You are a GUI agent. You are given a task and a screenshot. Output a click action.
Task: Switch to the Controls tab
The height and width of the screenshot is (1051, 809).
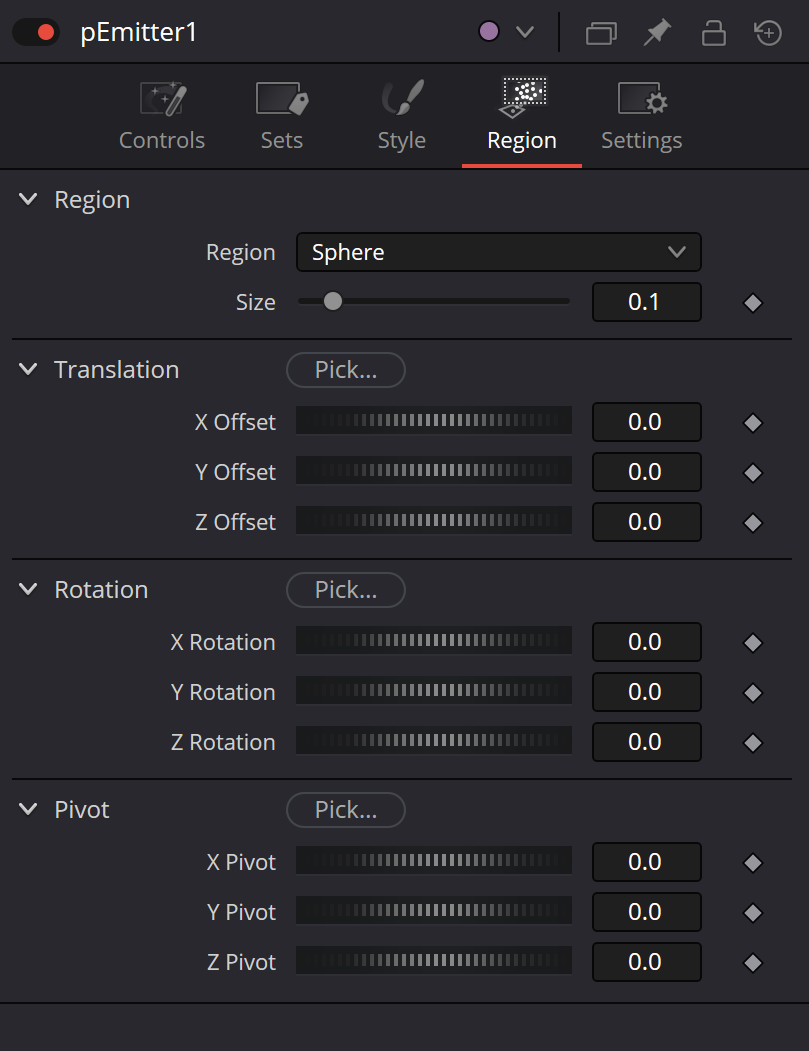point(162,117)
